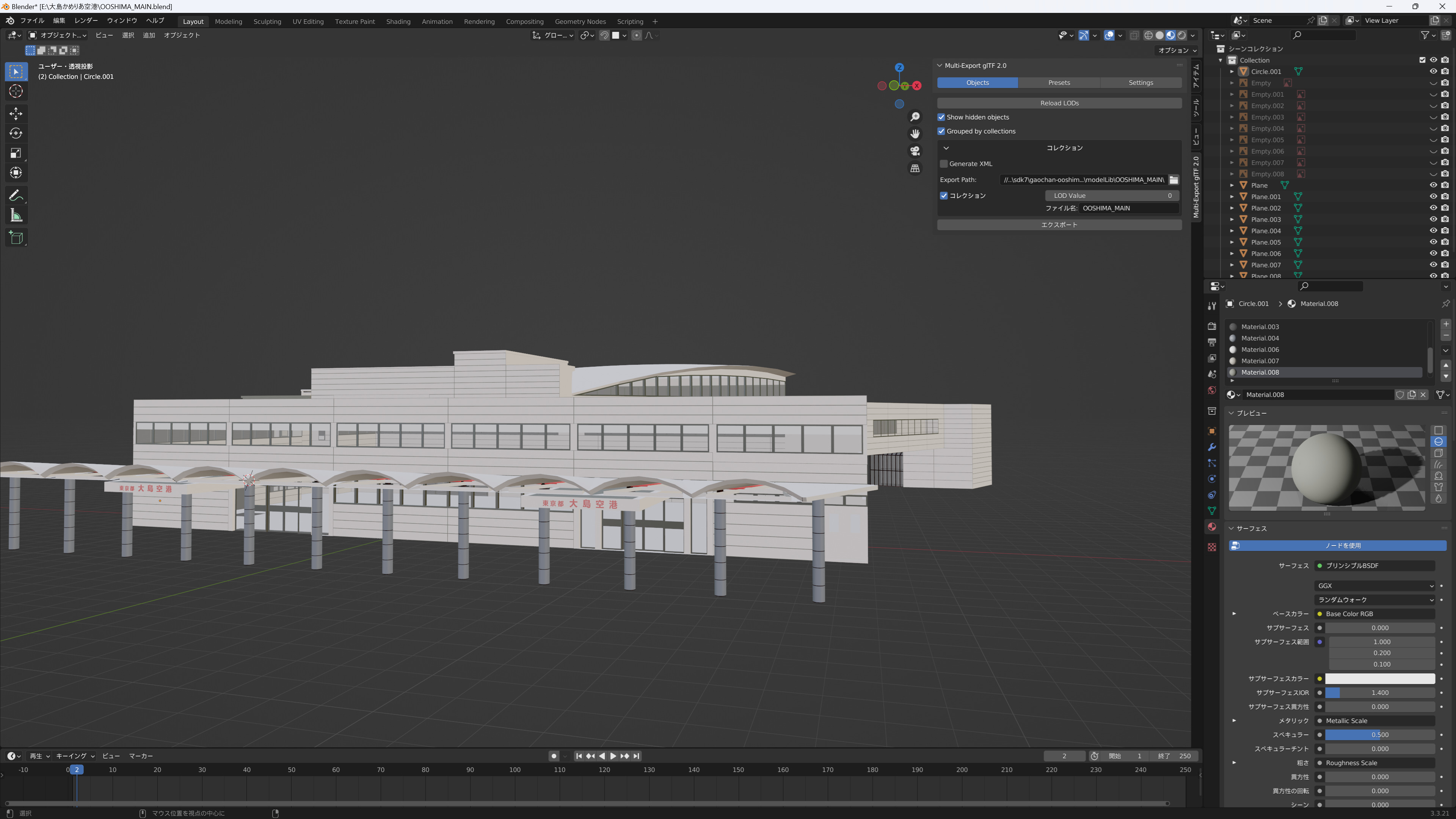Click the サブサーフェスカラー white color swatch
This screenshot has width=1456, height=819.
click(1380, 678)
